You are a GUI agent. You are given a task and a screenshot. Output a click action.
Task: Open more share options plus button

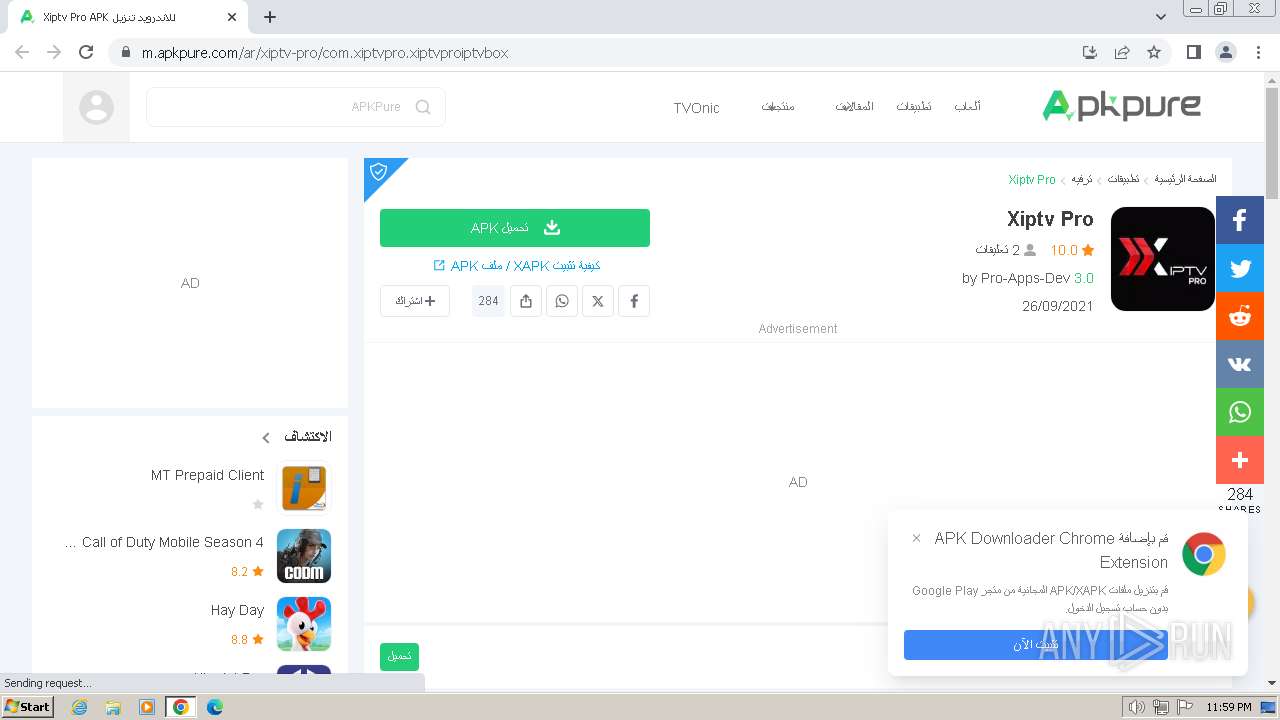coord(1240,460)
